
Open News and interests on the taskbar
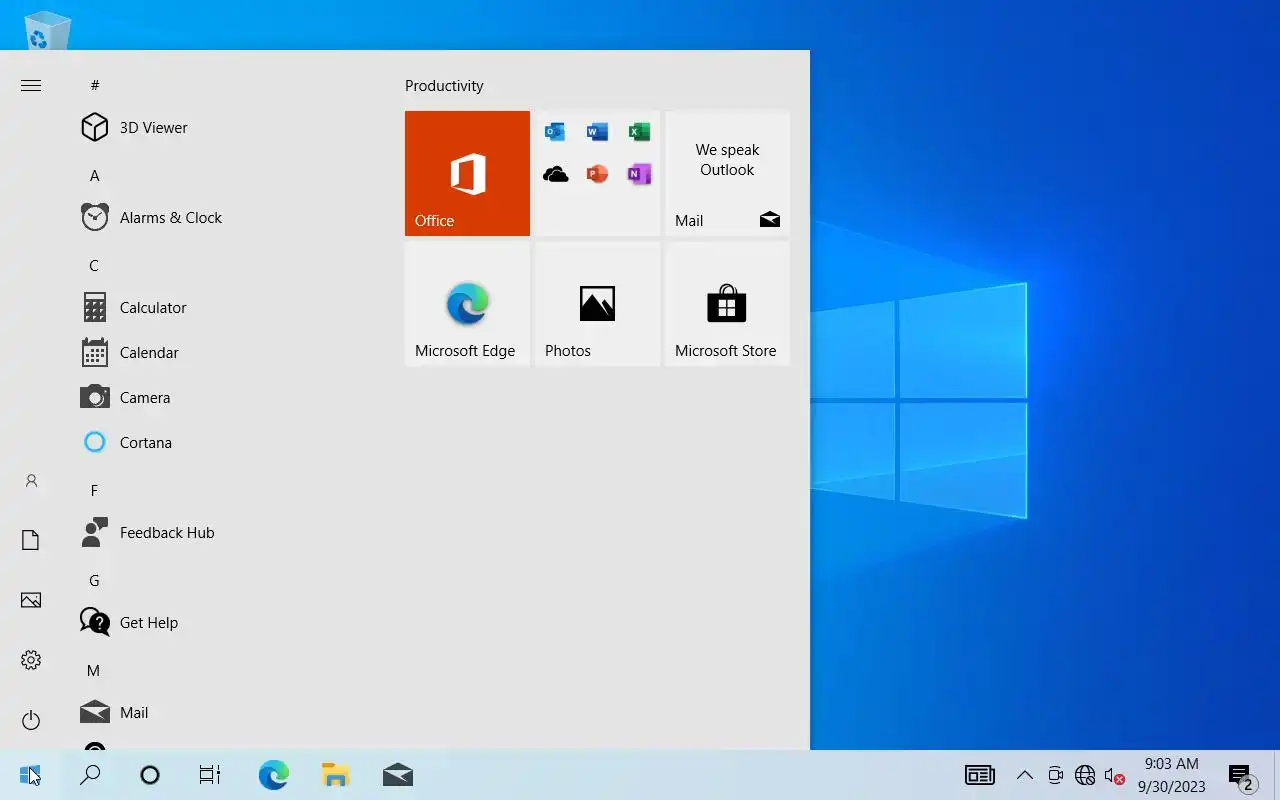980,775
